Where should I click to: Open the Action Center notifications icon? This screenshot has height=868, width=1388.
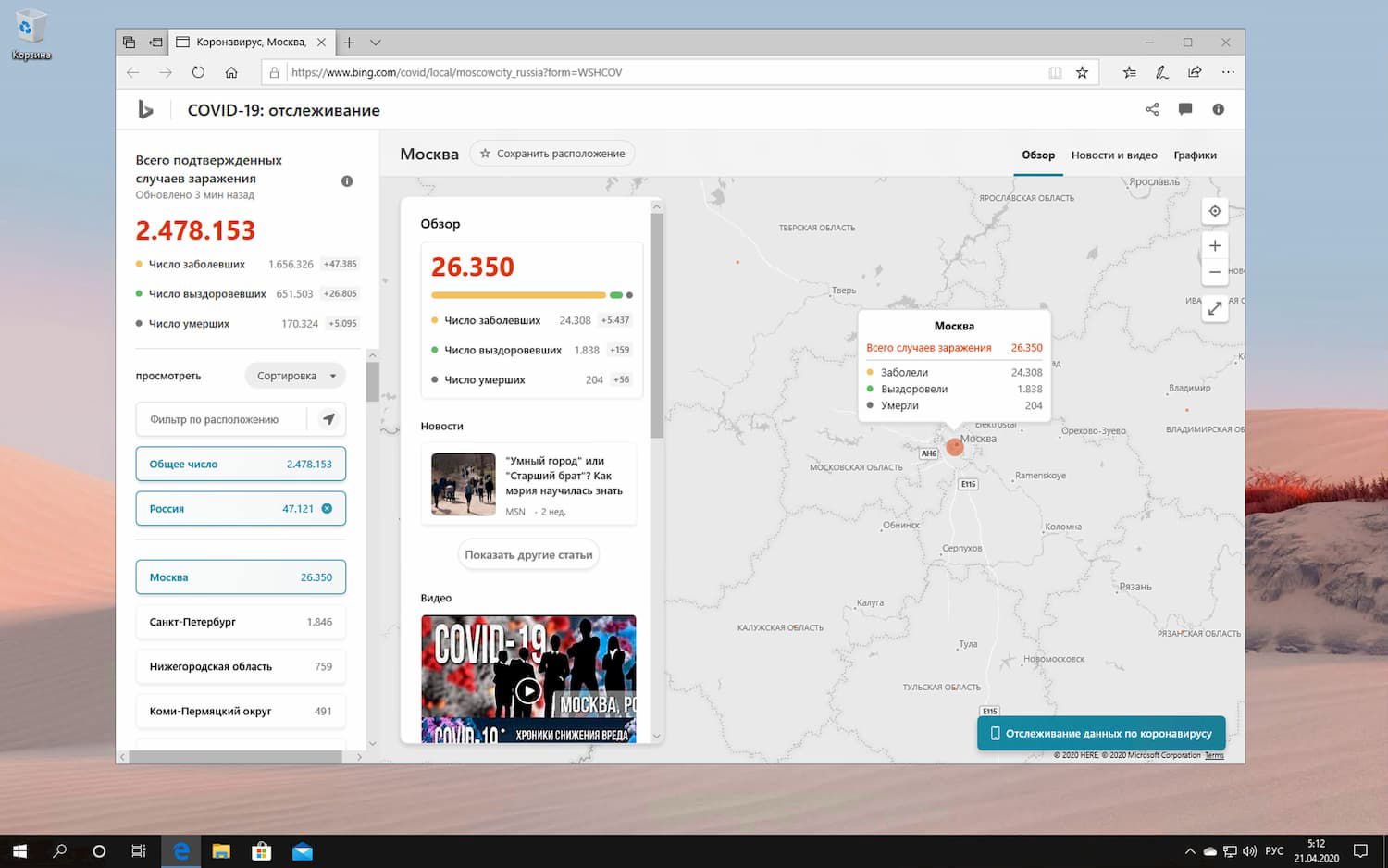(1361, 851)
